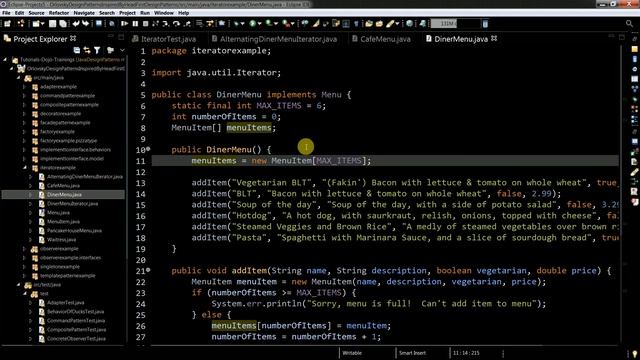This screenshot has height=360, width=640.
Task: Open the pencil tool dropdown arrow
Action: (x=397, y=24)
